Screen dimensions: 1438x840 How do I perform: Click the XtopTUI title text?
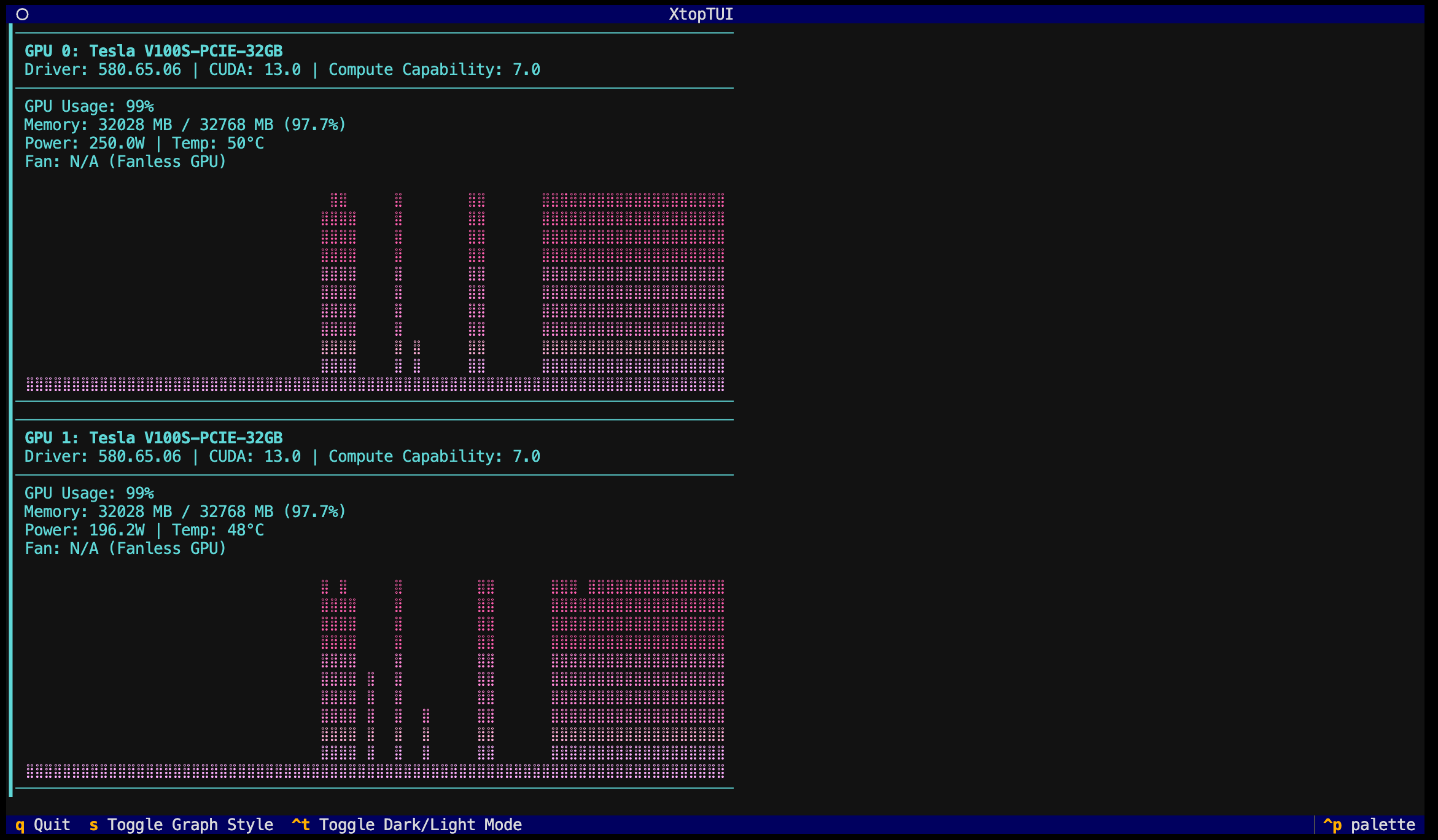701,14
